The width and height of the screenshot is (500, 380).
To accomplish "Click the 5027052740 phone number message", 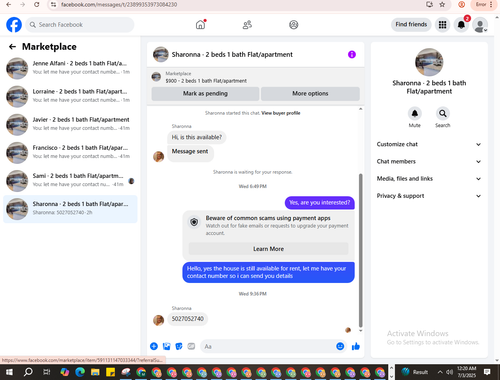I will pos(188,319).
